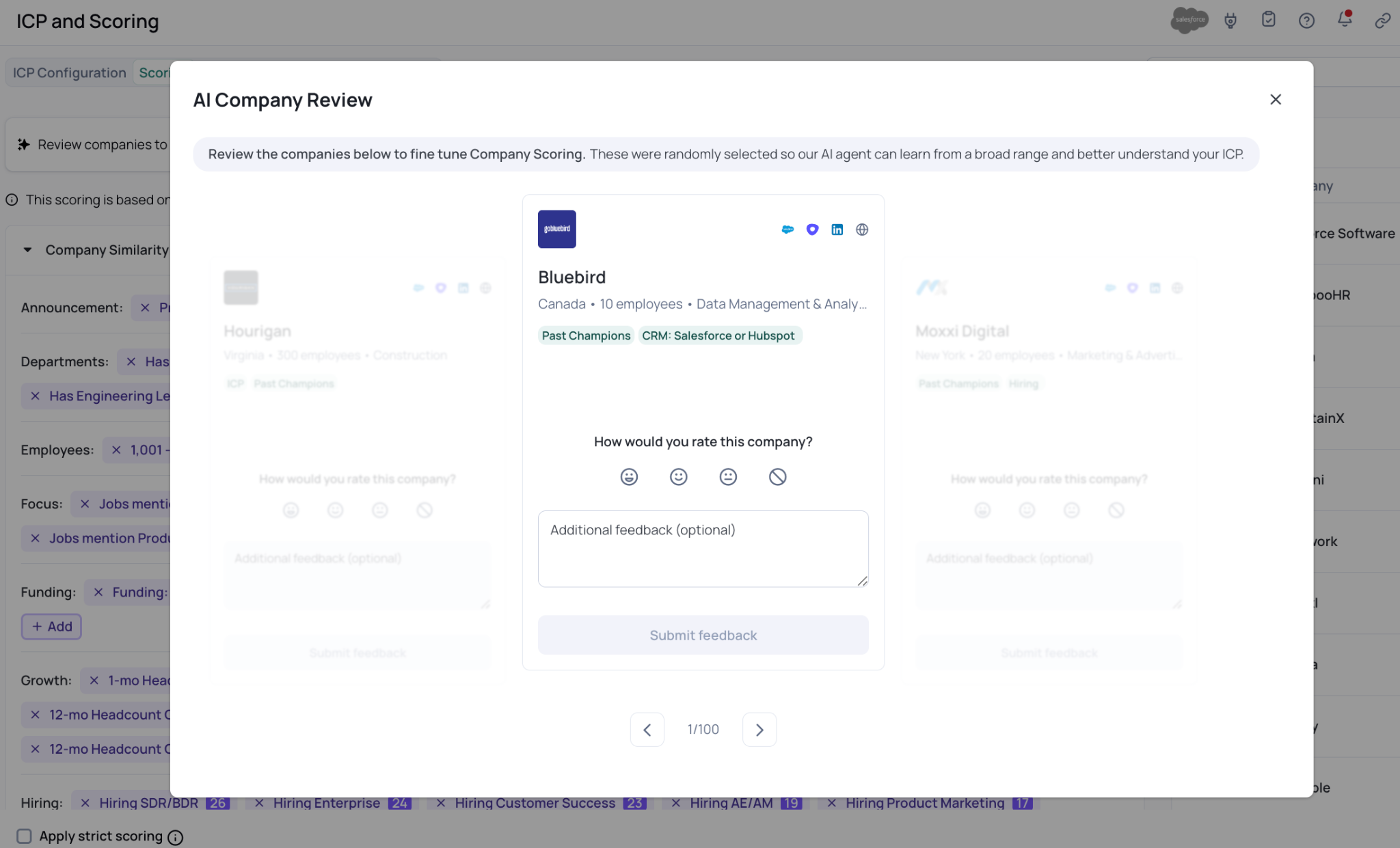Mark Bluebird as not relevant with ban icon
The width and height of the screenshot is (1400, 848).
(x=777, y=477)
